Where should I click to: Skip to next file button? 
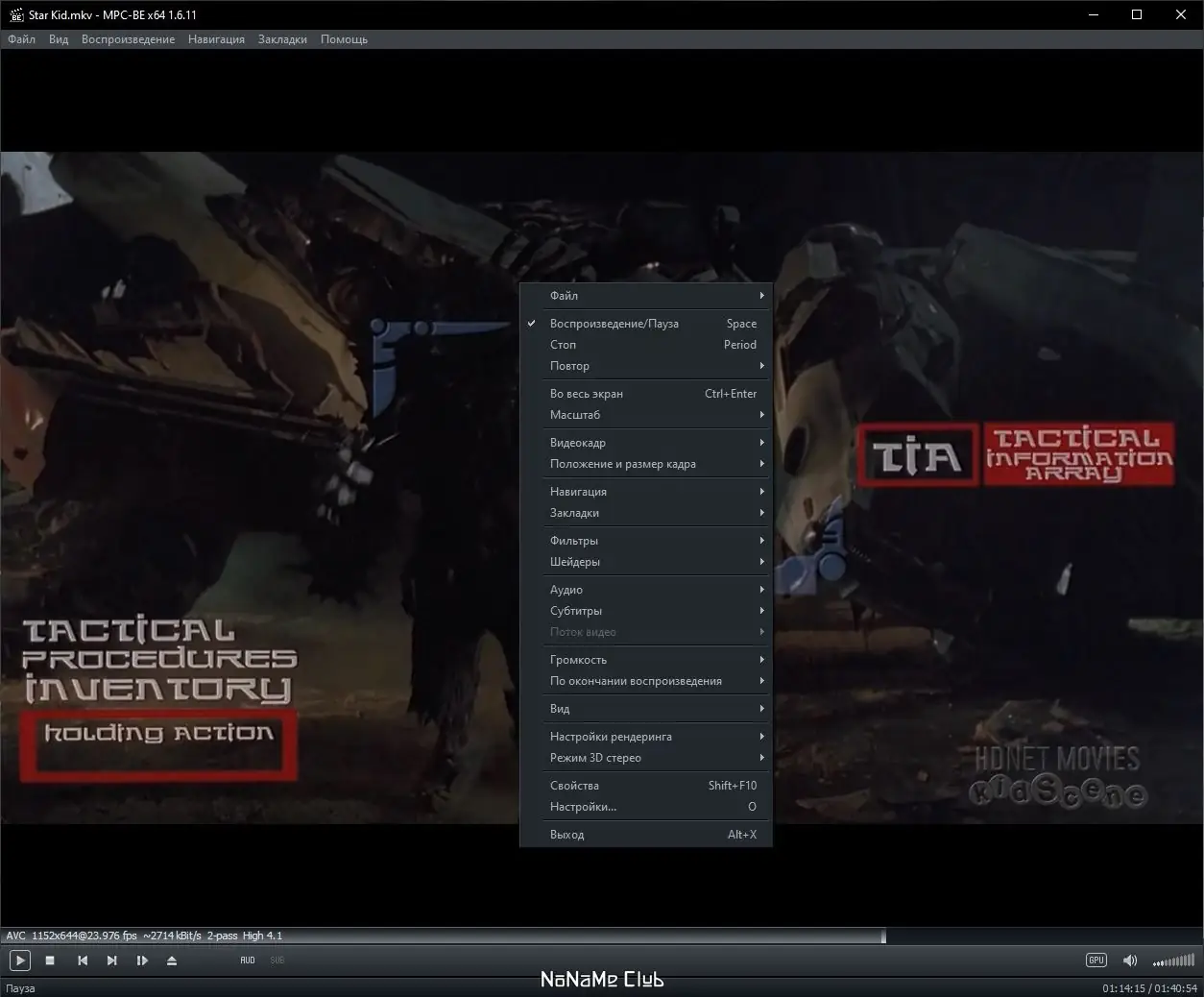pyautogui.click(x=111, y=961)
